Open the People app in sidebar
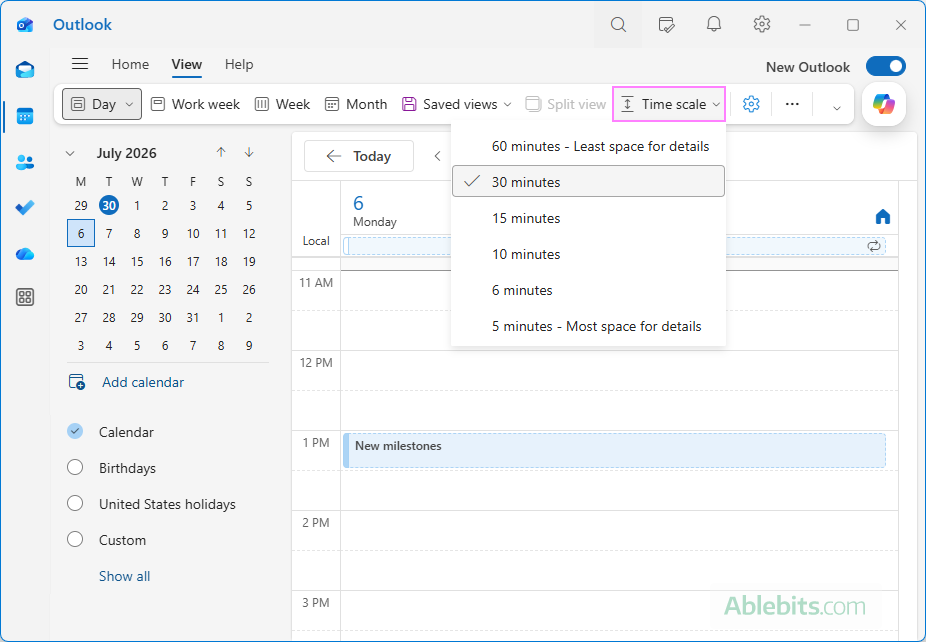926x642 pixels. point(25,162)
